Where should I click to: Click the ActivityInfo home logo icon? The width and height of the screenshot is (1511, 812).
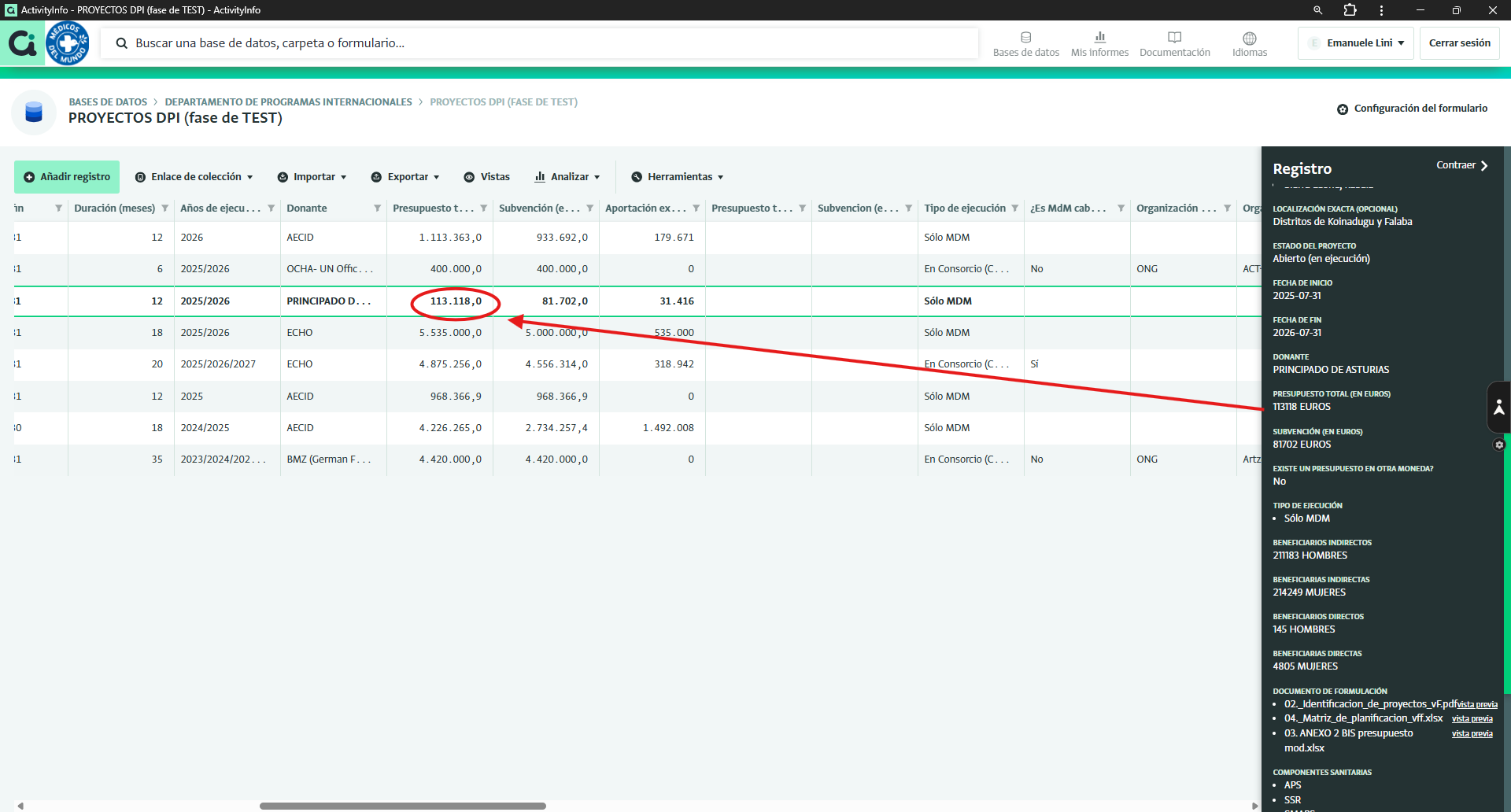coord(22,43)
